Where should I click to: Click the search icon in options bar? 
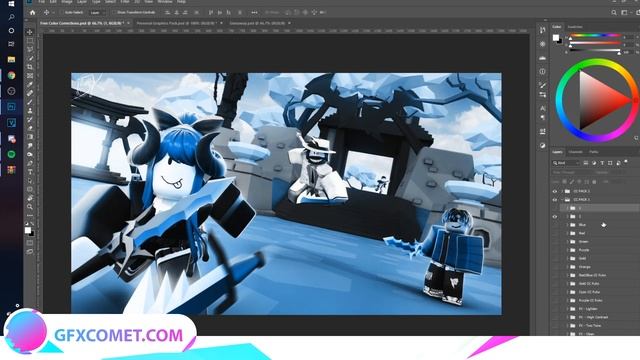tap(614, 13)
